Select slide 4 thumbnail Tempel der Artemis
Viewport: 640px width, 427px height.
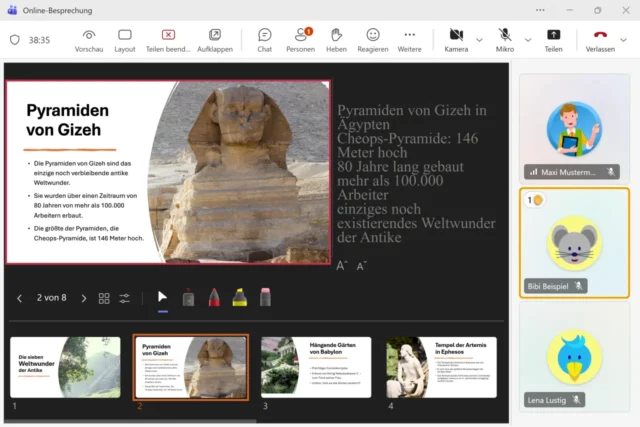pyautogui.click(x=442, y=367)
